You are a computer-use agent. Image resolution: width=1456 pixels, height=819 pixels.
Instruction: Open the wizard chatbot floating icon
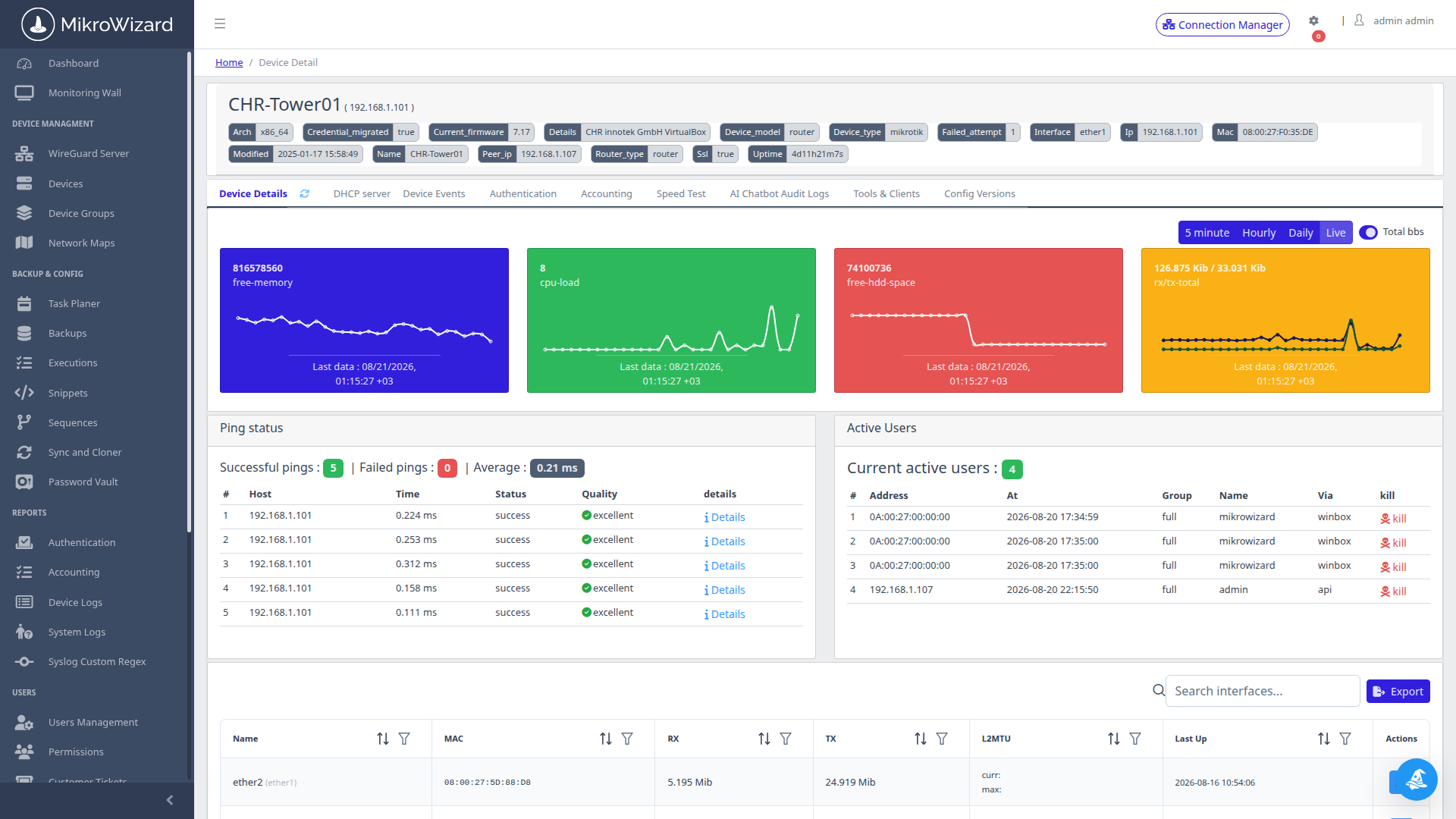pos(1416,779)
